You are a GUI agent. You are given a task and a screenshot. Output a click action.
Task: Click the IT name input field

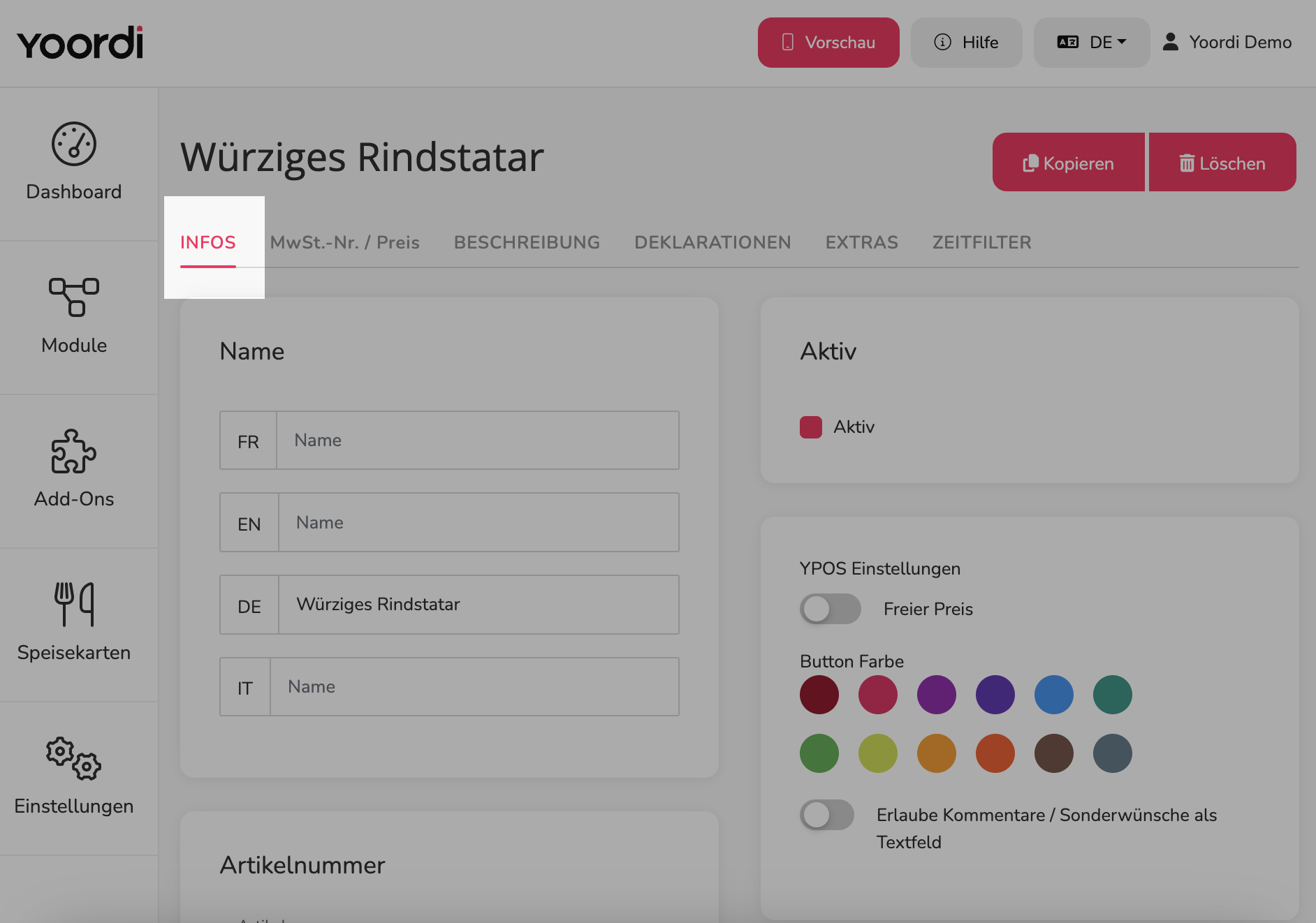[474, 686]
